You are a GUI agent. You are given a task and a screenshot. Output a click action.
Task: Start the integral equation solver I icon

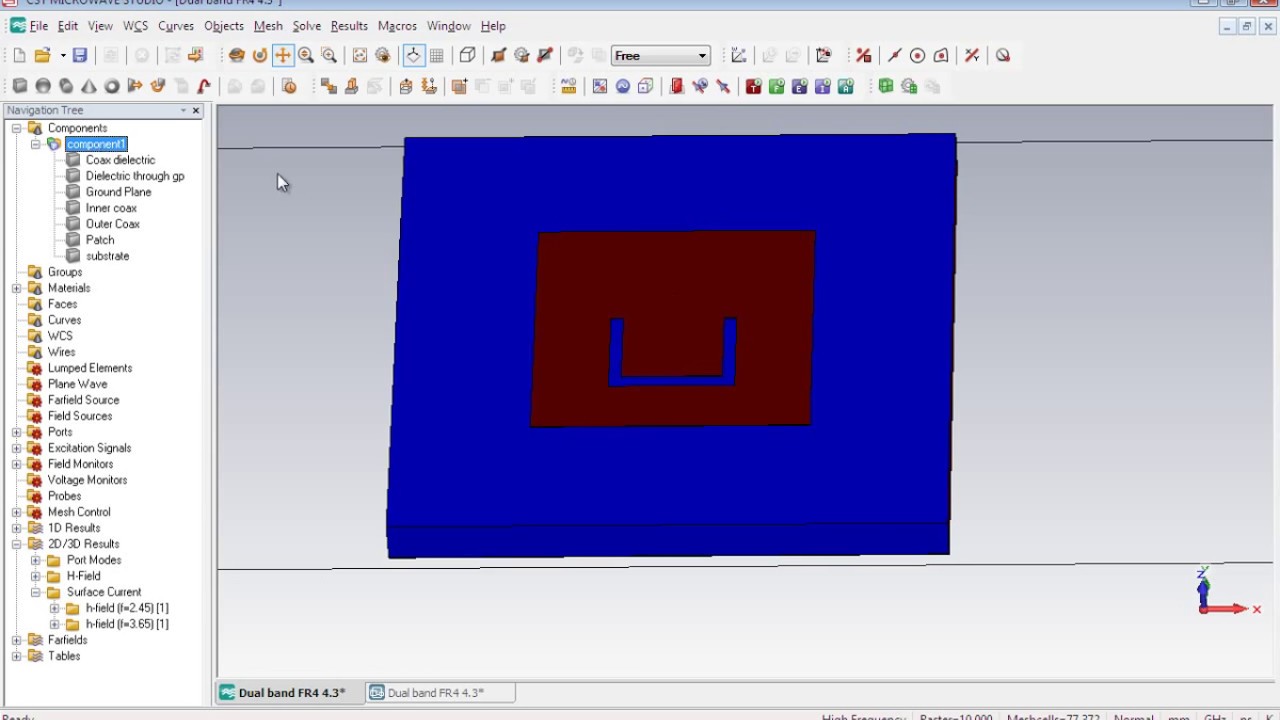(823, 87)
